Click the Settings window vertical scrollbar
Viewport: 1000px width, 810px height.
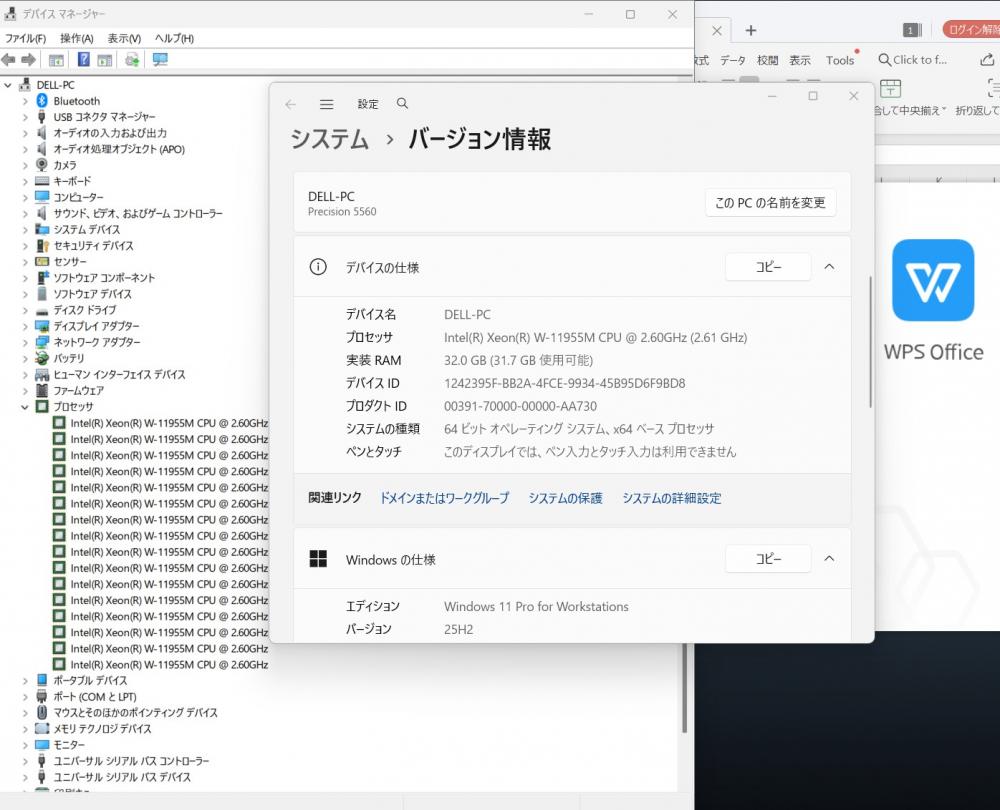tap(871, 340)
